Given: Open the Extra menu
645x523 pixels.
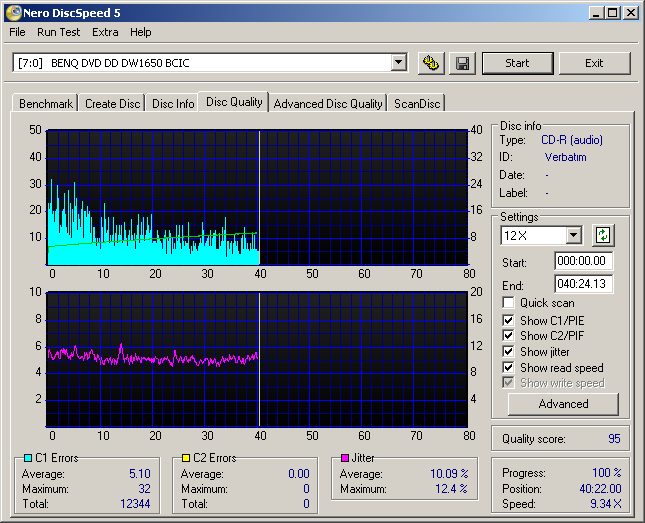Looking at the screenshot, I should (x=105, y=32).
